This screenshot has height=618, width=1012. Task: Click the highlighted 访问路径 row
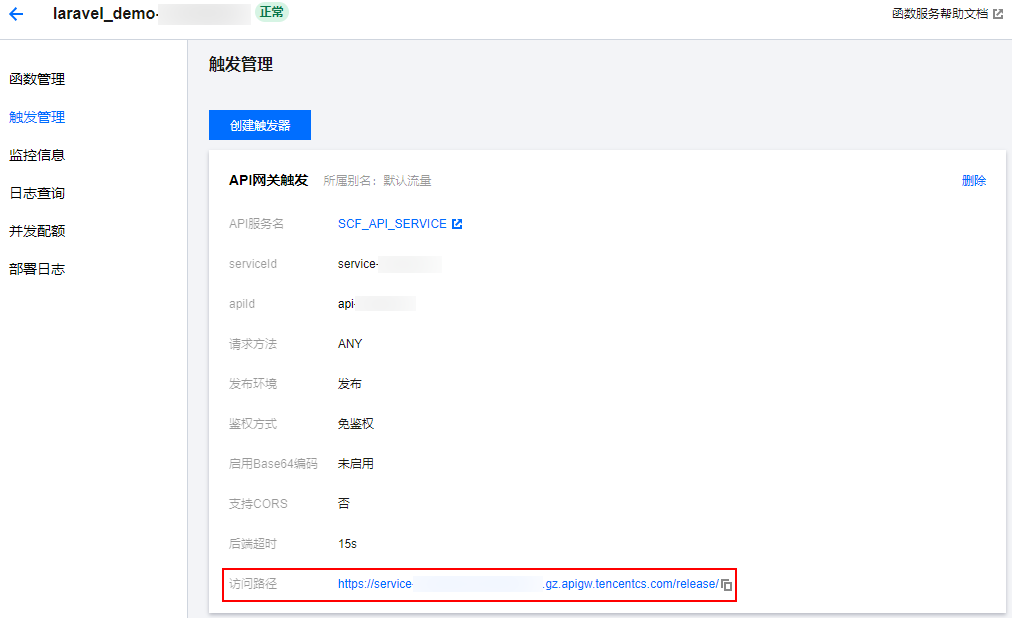[480, 584]
